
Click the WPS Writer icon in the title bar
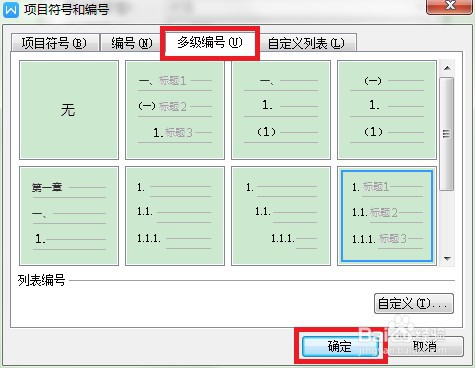point(11,9)
